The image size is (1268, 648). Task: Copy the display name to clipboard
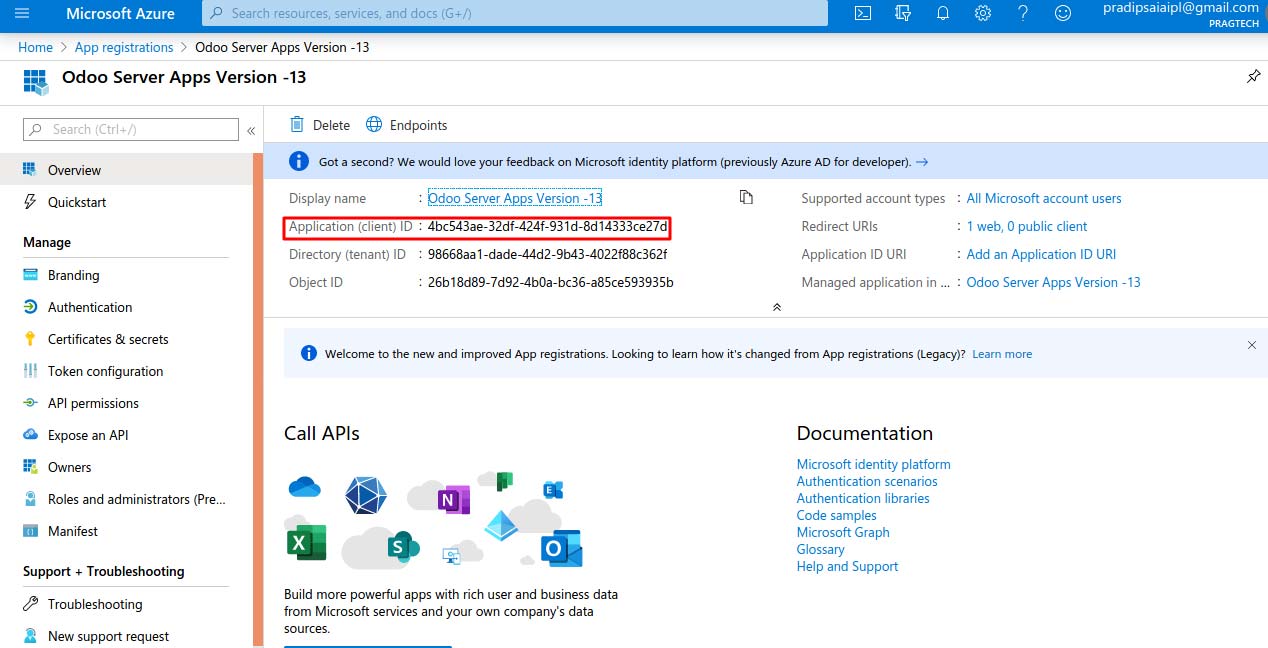click(x=746, y=197)
